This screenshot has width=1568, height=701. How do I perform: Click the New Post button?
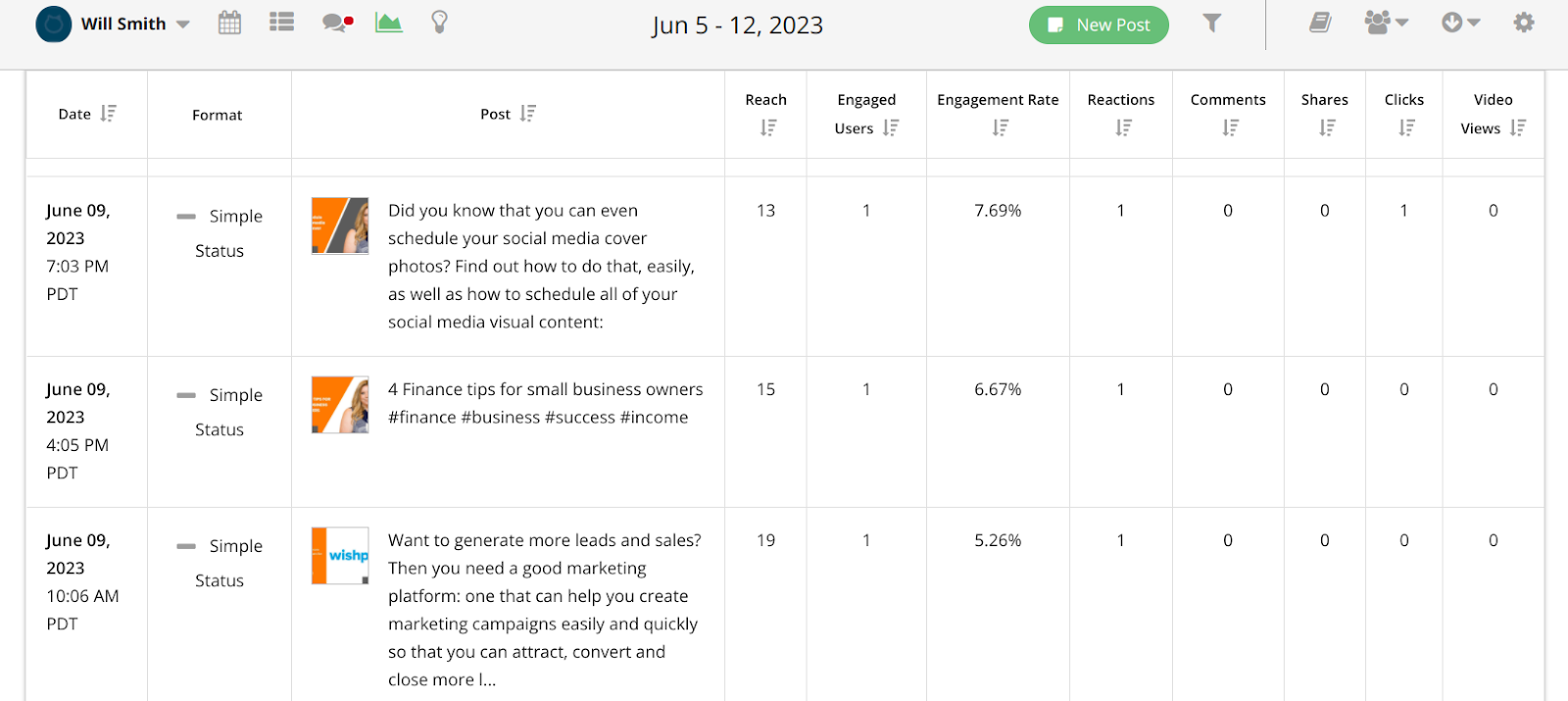pos(1099,25)
